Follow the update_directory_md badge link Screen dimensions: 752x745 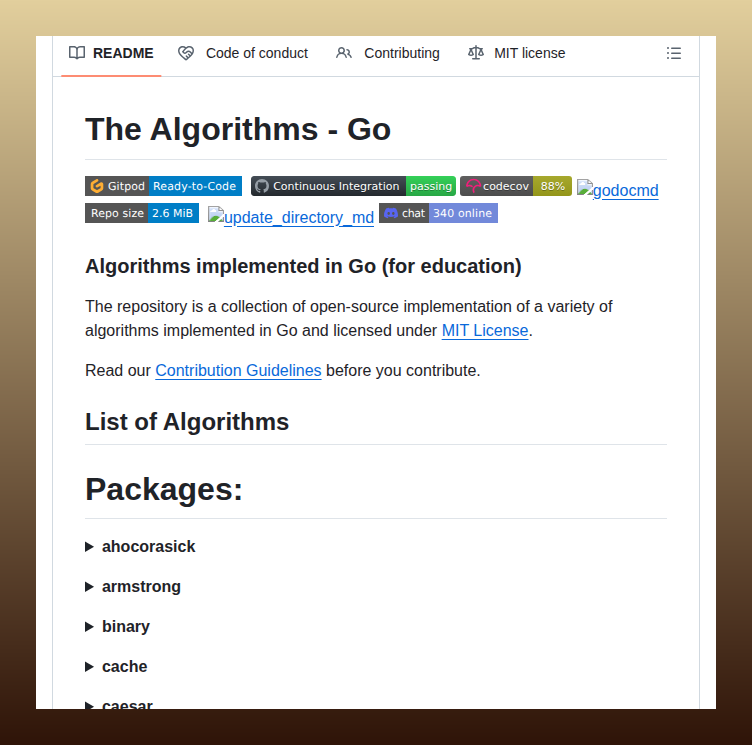[x=291, y=217]
